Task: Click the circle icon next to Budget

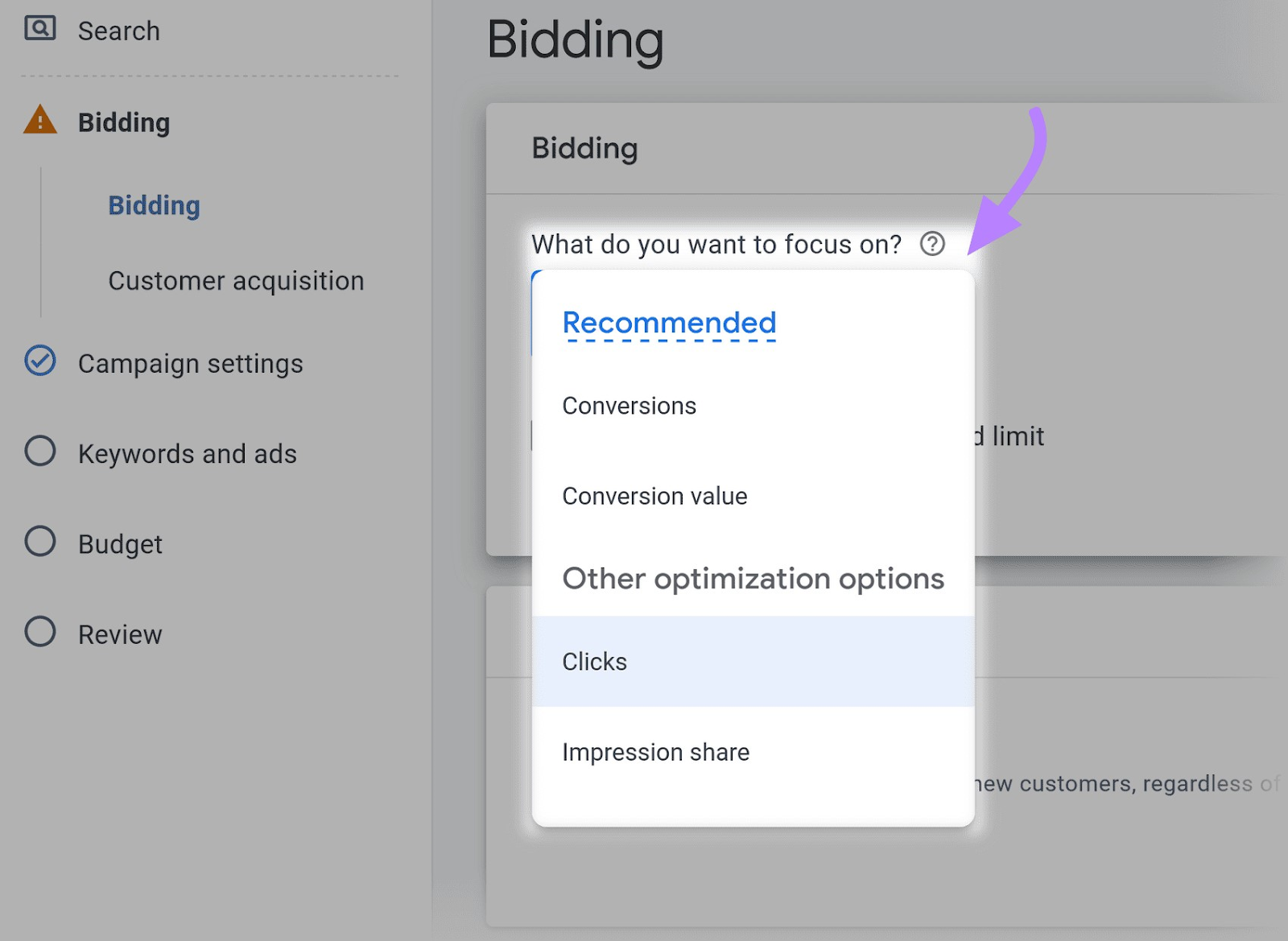Action: click(x=39, y=542)
